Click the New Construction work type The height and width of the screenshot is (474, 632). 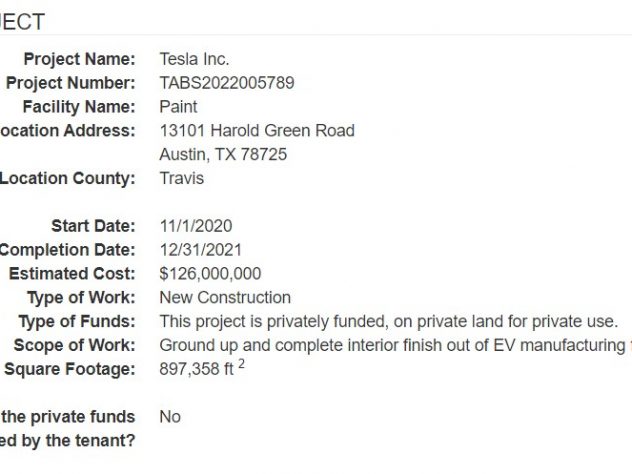click(225, 297)
